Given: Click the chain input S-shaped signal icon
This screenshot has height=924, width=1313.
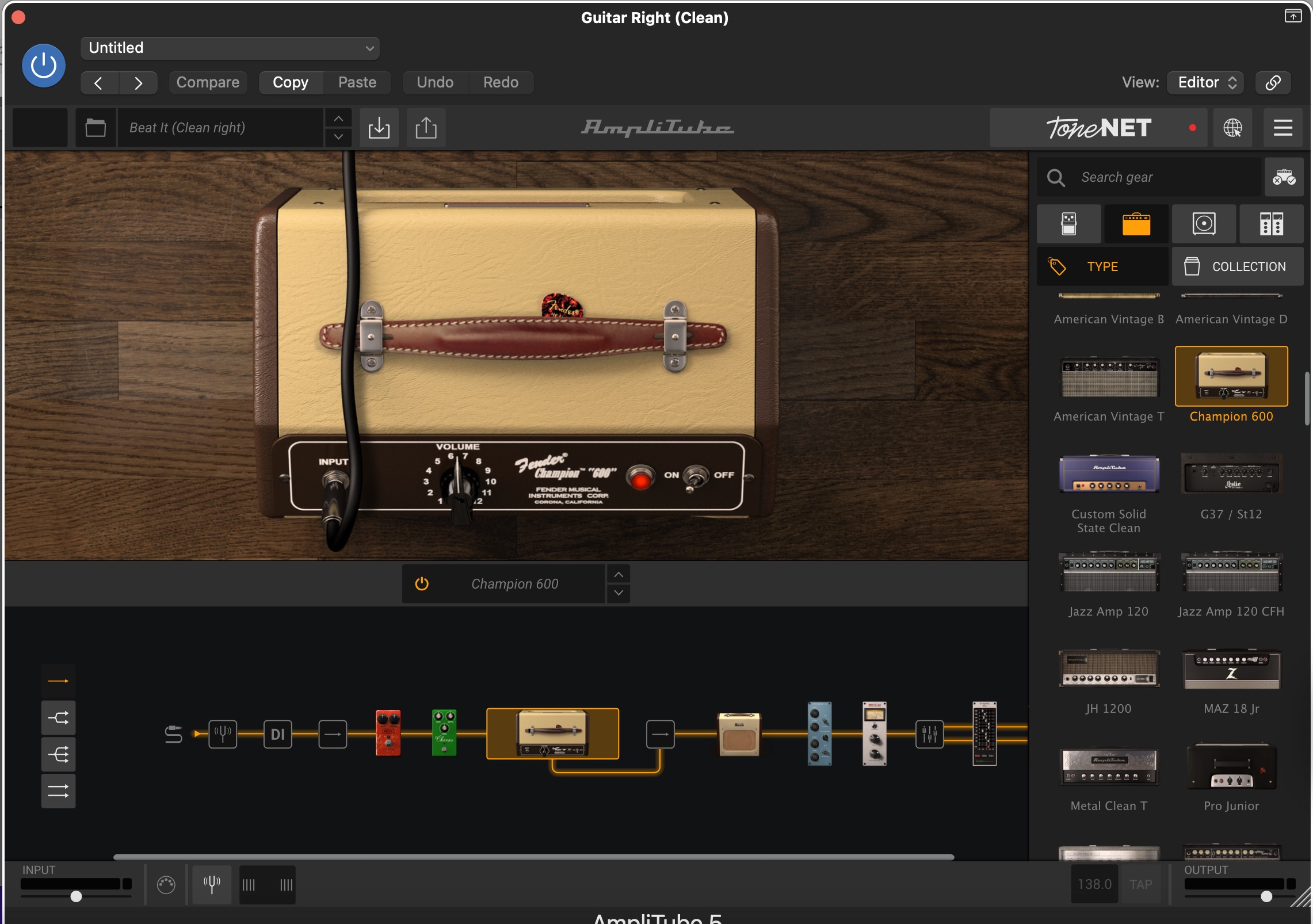Looking at the screenshot, I should tap(173, 734).
